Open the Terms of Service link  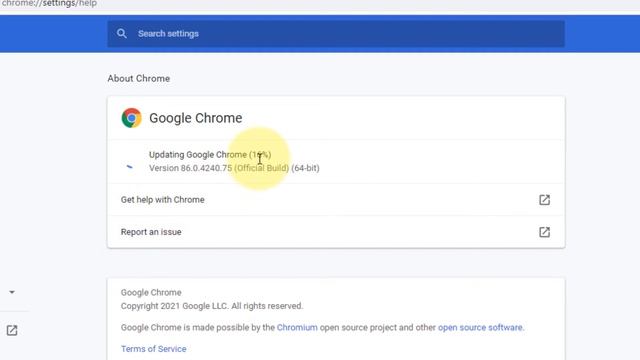[153, 349]
